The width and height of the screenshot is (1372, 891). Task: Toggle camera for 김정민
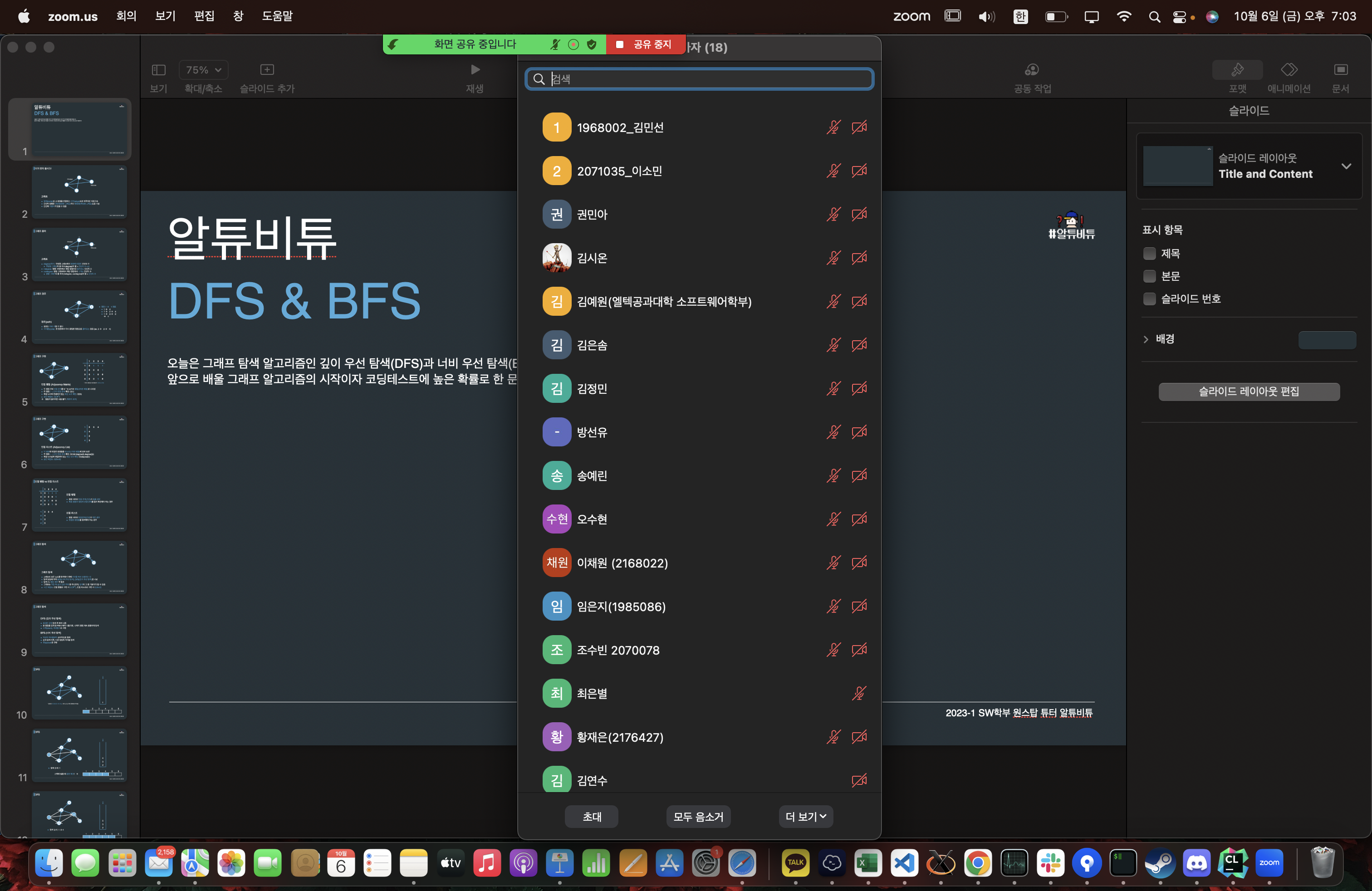[x=859, y=388]
